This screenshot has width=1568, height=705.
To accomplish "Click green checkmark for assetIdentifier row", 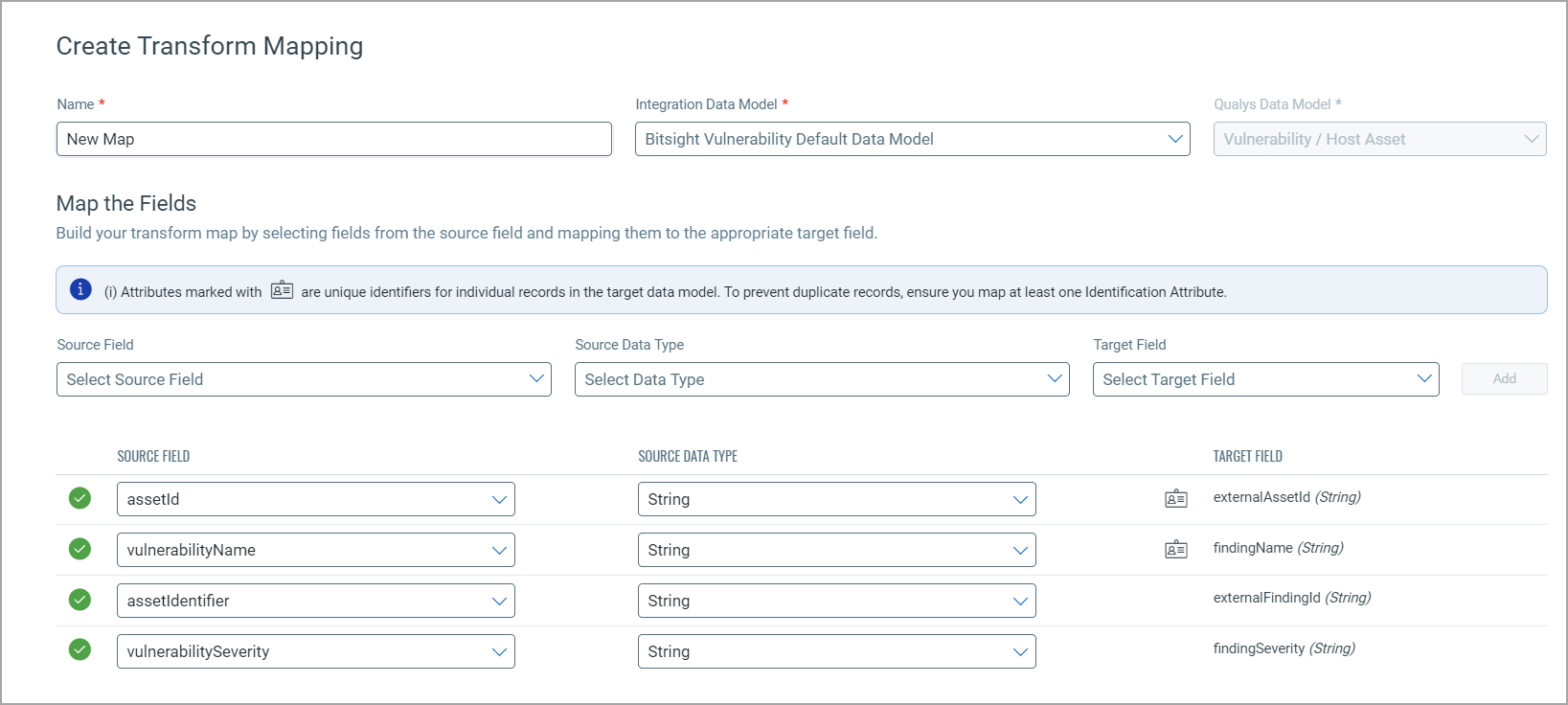I will 80,600.
